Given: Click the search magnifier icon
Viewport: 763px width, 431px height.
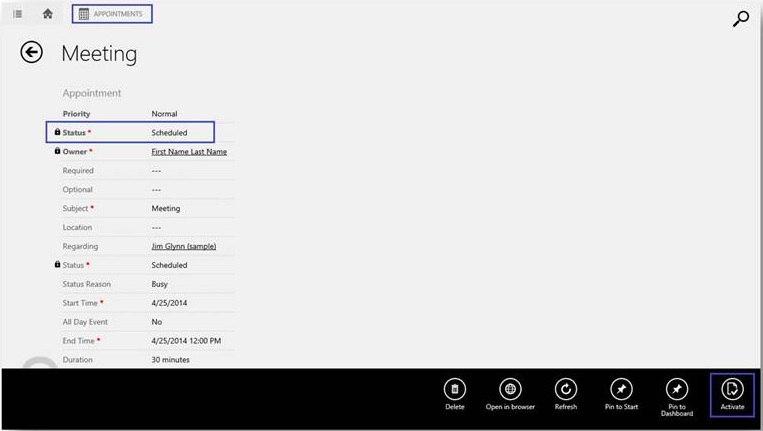Looking at the screenshot, I should pos(741,18).
